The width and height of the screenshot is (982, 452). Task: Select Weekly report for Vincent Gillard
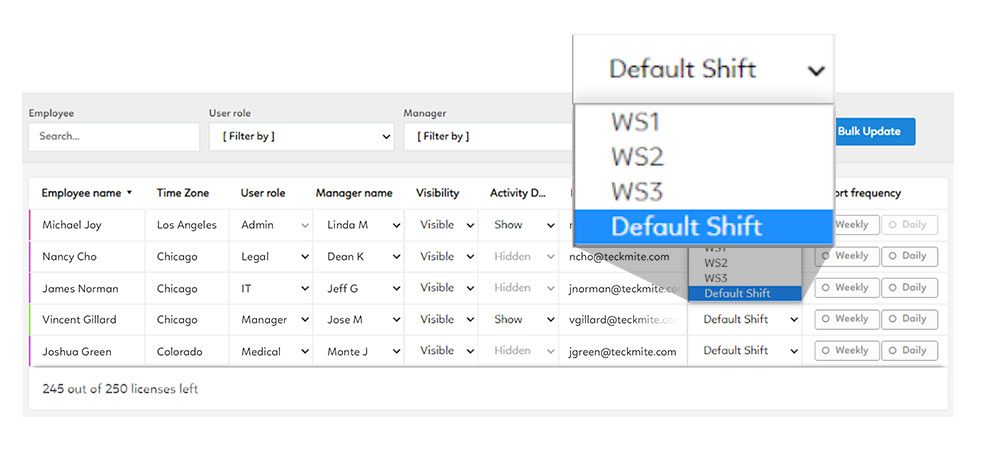pos(846,319)
